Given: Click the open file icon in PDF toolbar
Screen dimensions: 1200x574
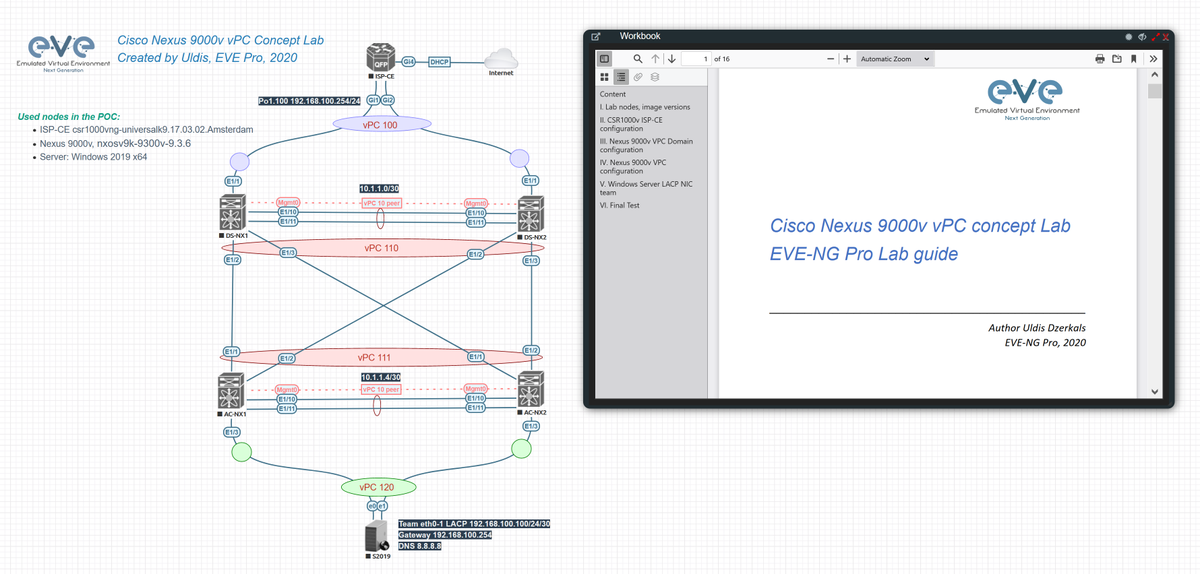Looking at the screenshot, I should (1117, 59).
